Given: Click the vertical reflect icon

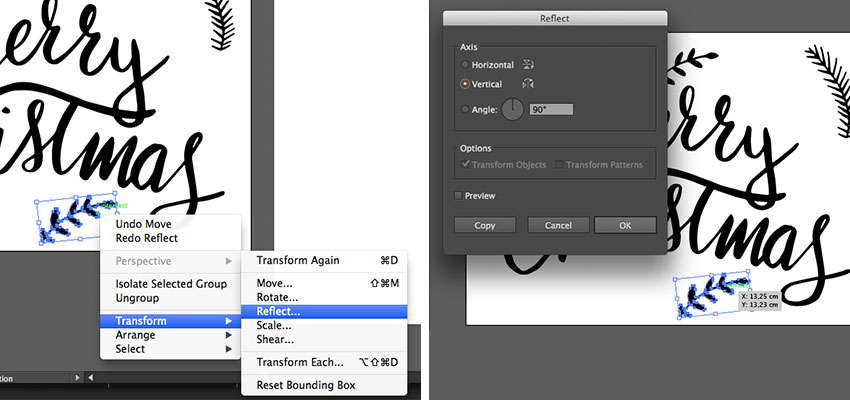Looking at the screenshot, I should click(528, 84).
